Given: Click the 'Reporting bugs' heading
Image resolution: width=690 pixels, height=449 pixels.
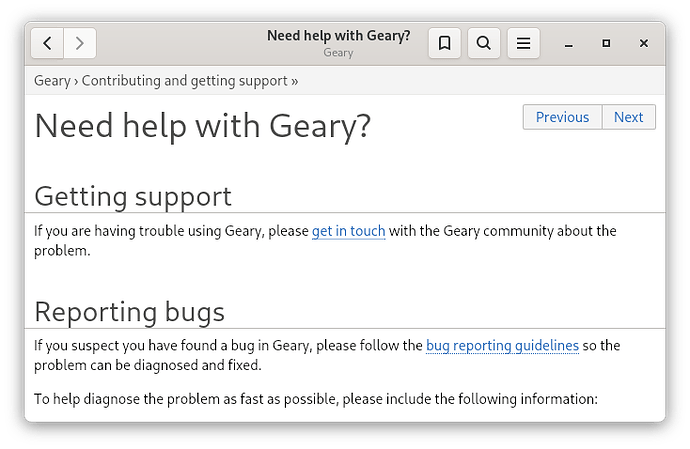Looking at the screenshot, I should [x=129, y=312].
